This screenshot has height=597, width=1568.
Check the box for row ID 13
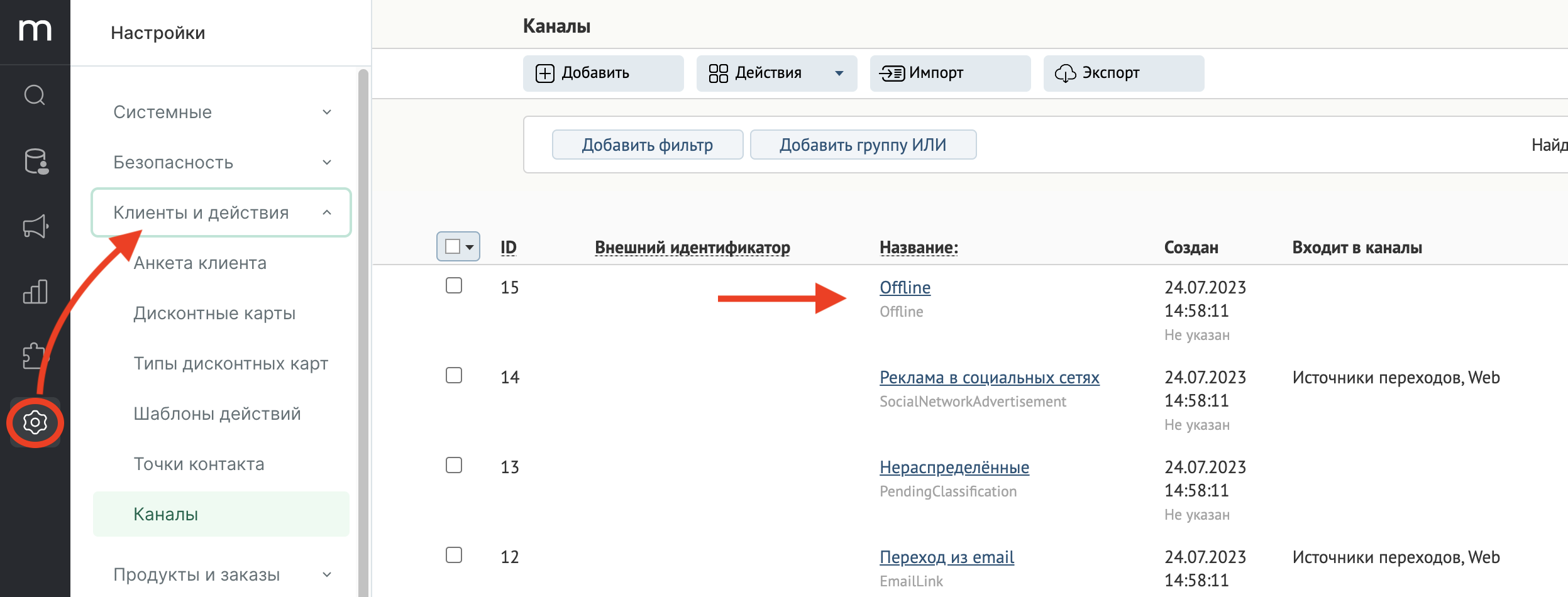pyautogui.click(x=454, y=465)
